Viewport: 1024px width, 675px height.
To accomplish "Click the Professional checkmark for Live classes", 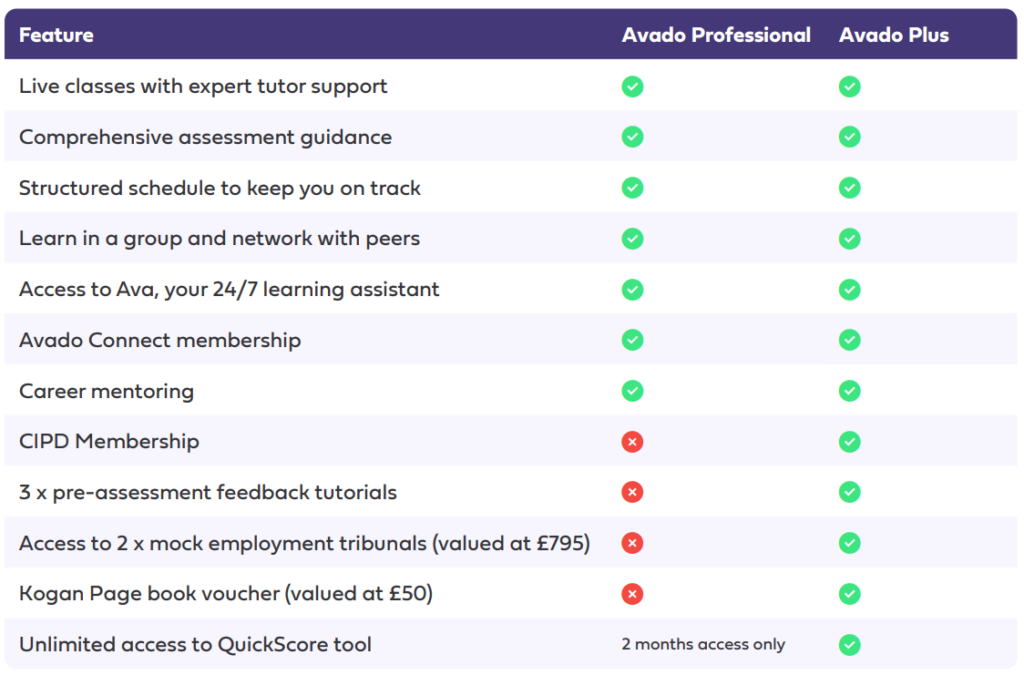I will pos(632,86).
